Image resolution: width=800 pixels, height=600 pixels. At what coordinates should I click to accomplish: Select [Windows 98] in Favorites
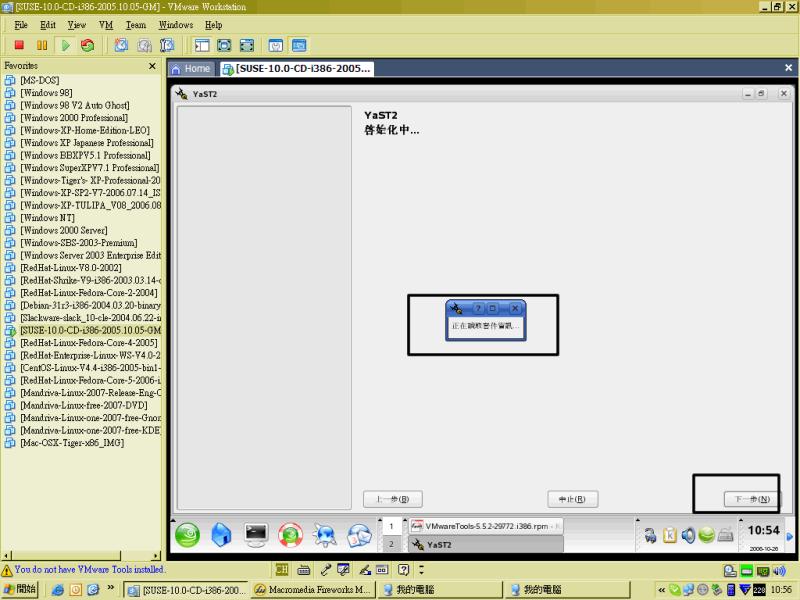coord(46,93)
